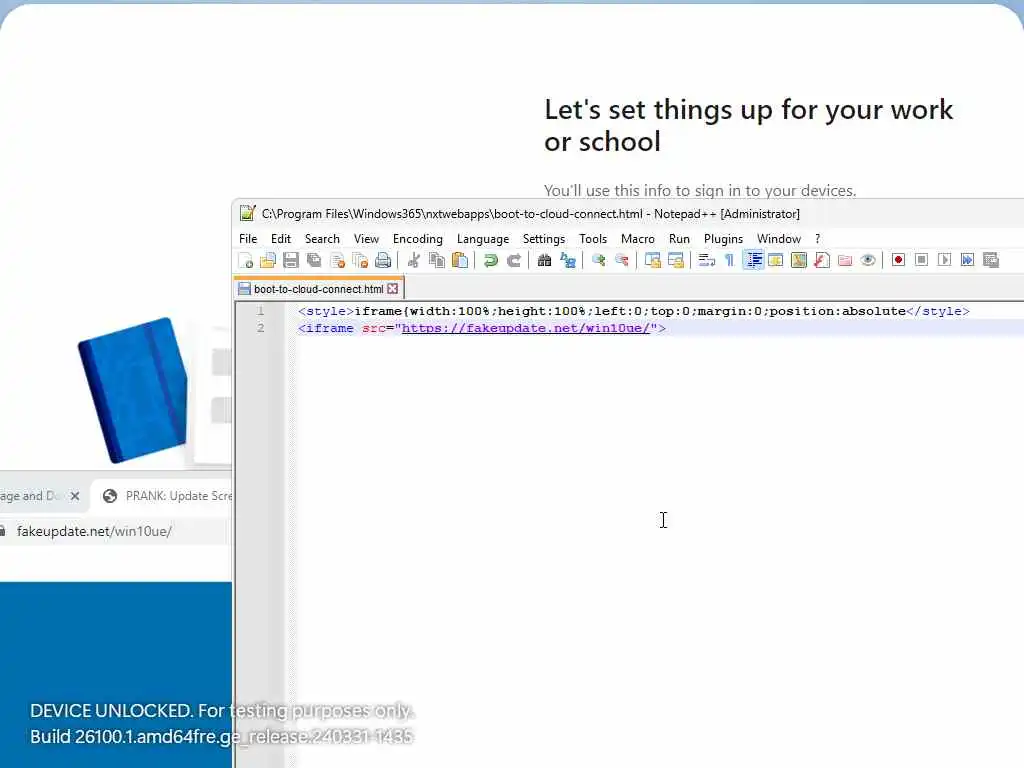Click Folder as Workspace icon
Screen dimensions: 1024x768
[845, 261]
